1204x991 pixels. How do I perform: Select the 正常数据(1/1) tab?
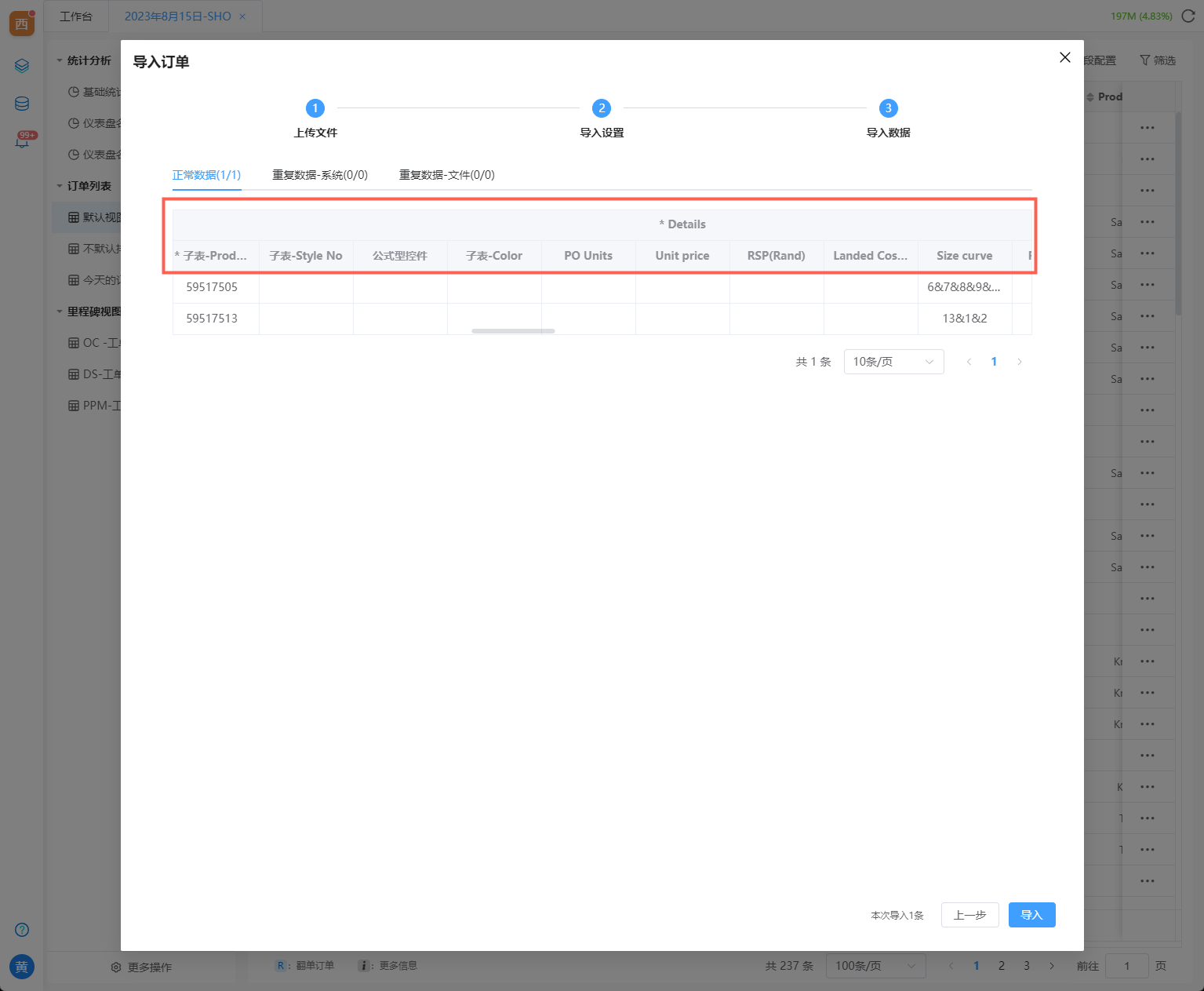click(206, 175)
